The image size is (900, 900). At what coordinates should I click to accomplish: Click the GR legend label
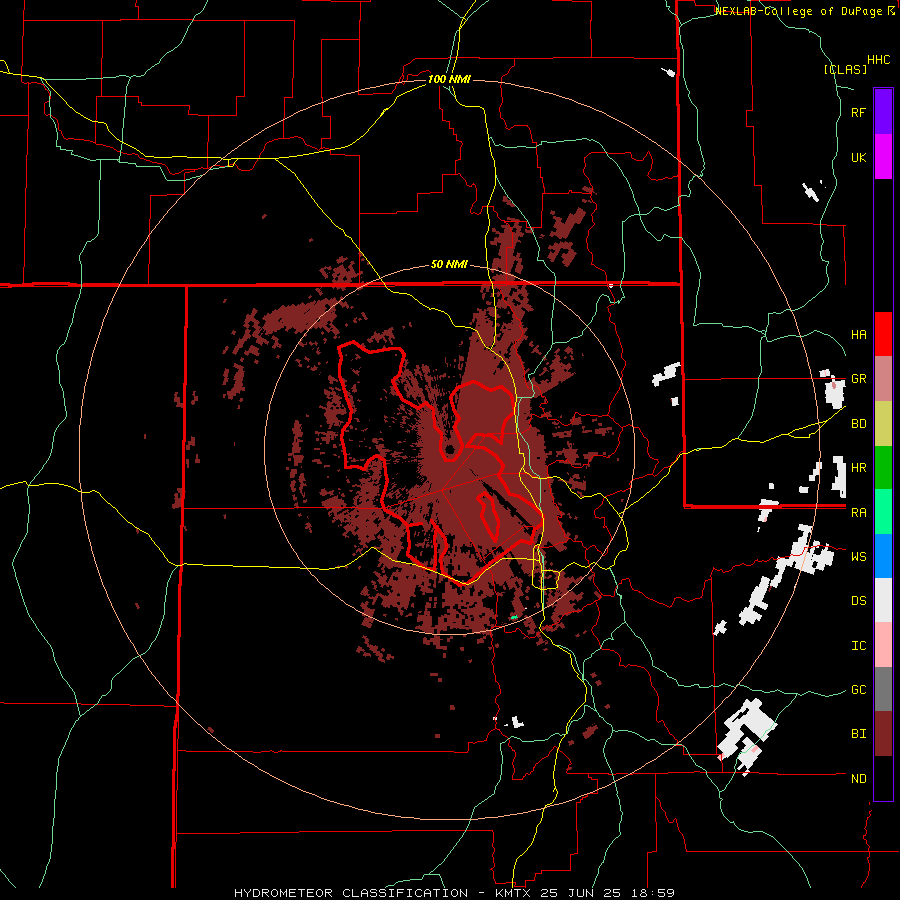click(859, 379)
